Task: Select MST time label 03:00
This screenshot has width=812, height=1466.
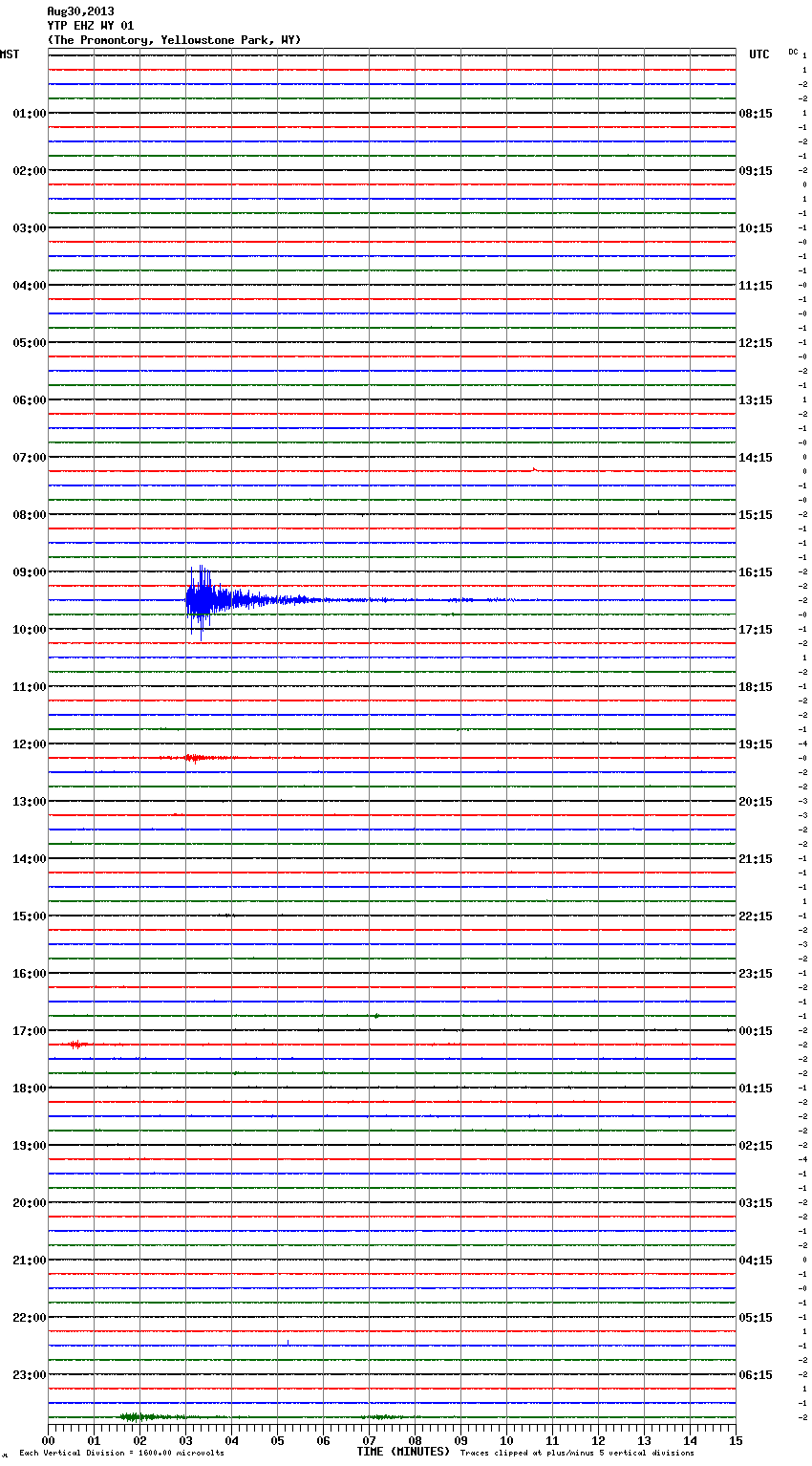Action: (x=30, y=228)
